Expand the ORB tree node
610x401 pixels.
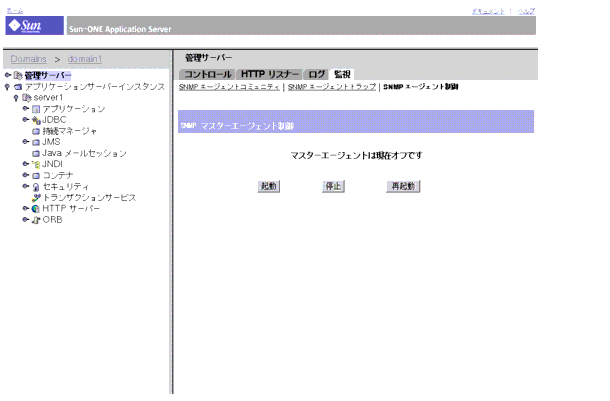(x=26, y=219)
